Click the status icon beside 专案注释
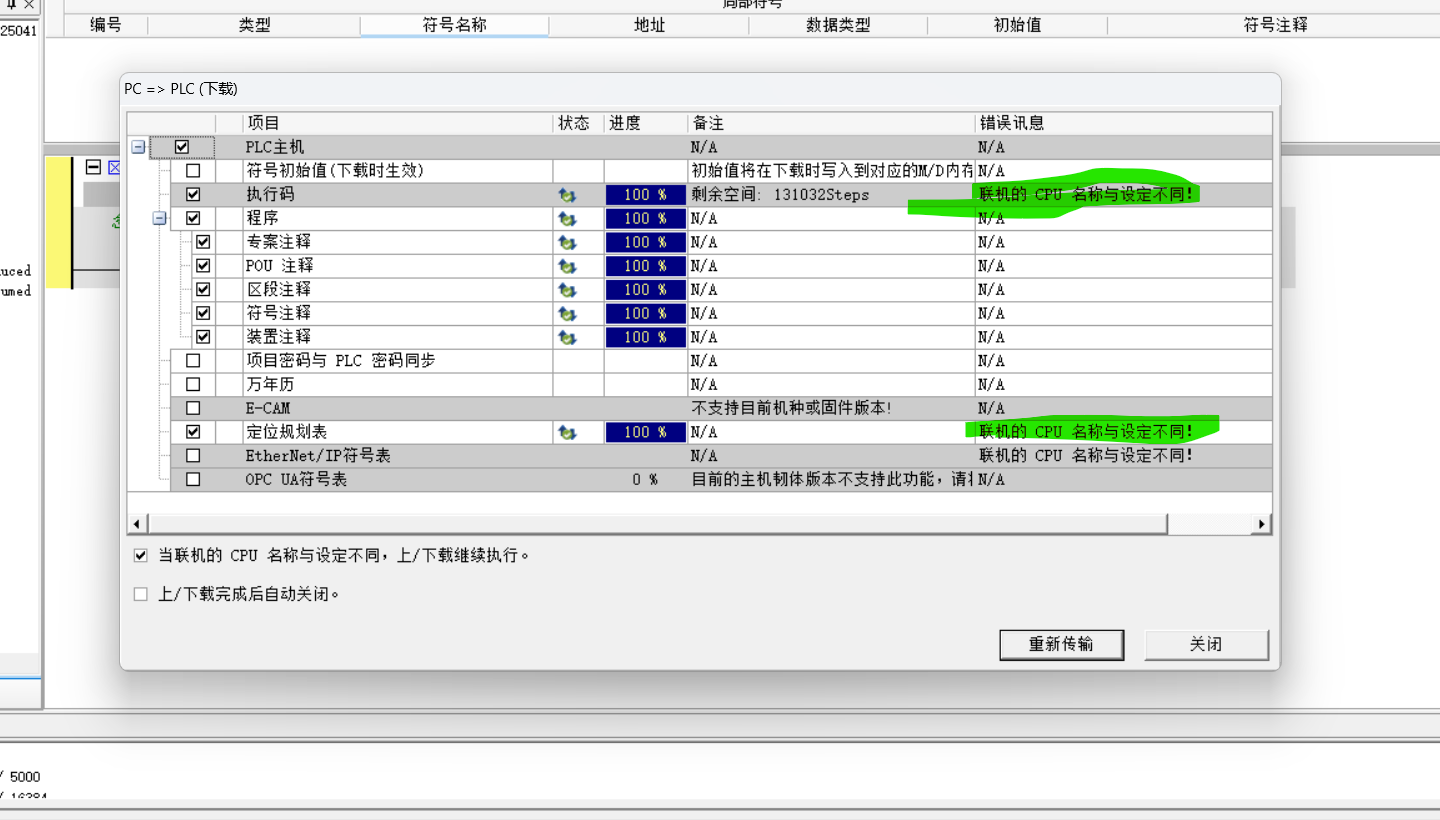The width and height of the screenshot is (1440, 820). [567, 242]
